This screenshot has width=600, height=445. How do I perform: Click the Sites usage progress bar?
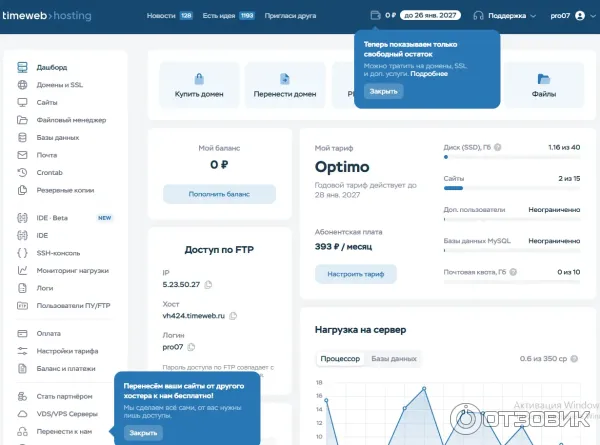512,188
